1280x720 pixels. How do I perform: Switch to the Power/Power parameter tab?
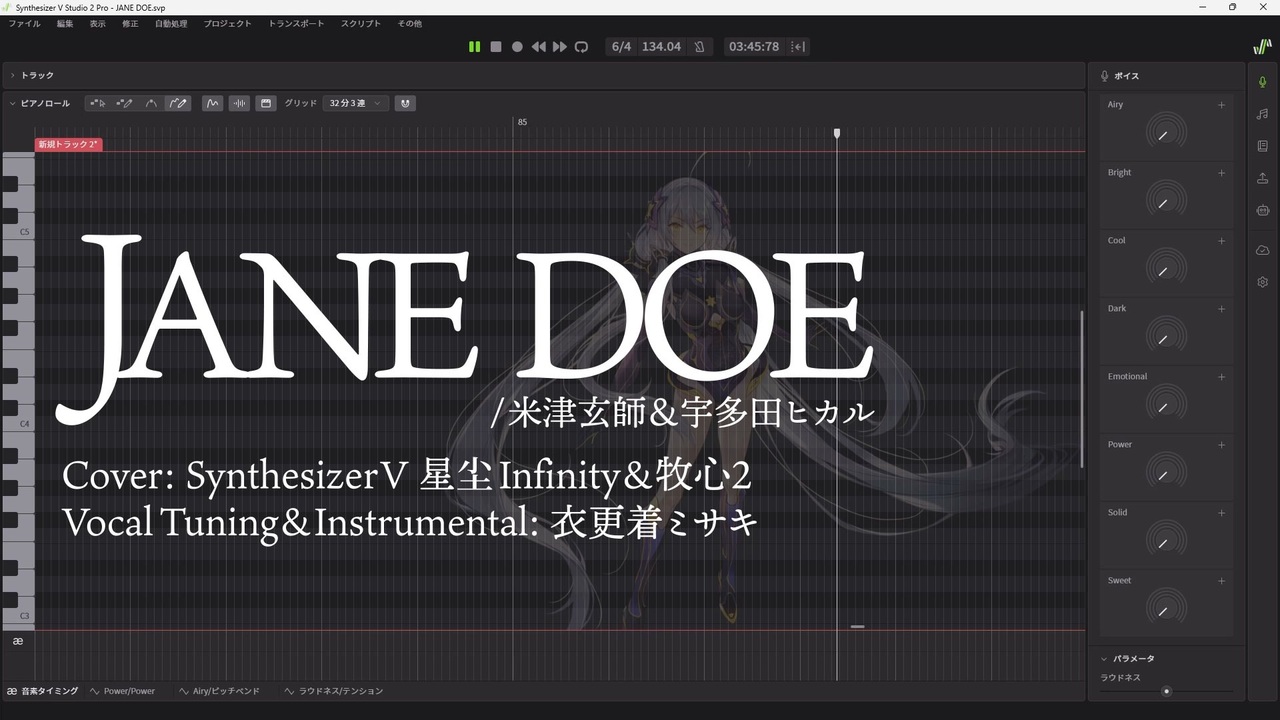122,691
